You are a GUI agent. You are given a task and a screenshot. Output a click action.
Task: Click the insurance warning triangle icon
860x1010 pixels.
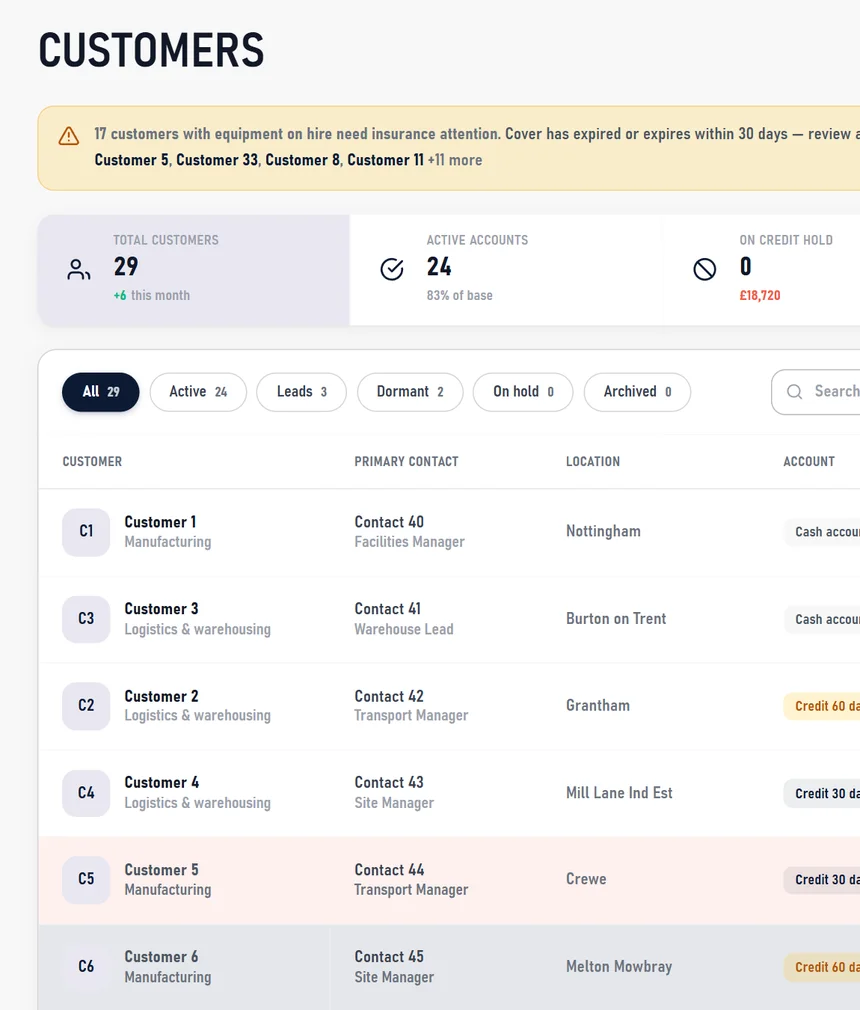(x=69, y=136)
